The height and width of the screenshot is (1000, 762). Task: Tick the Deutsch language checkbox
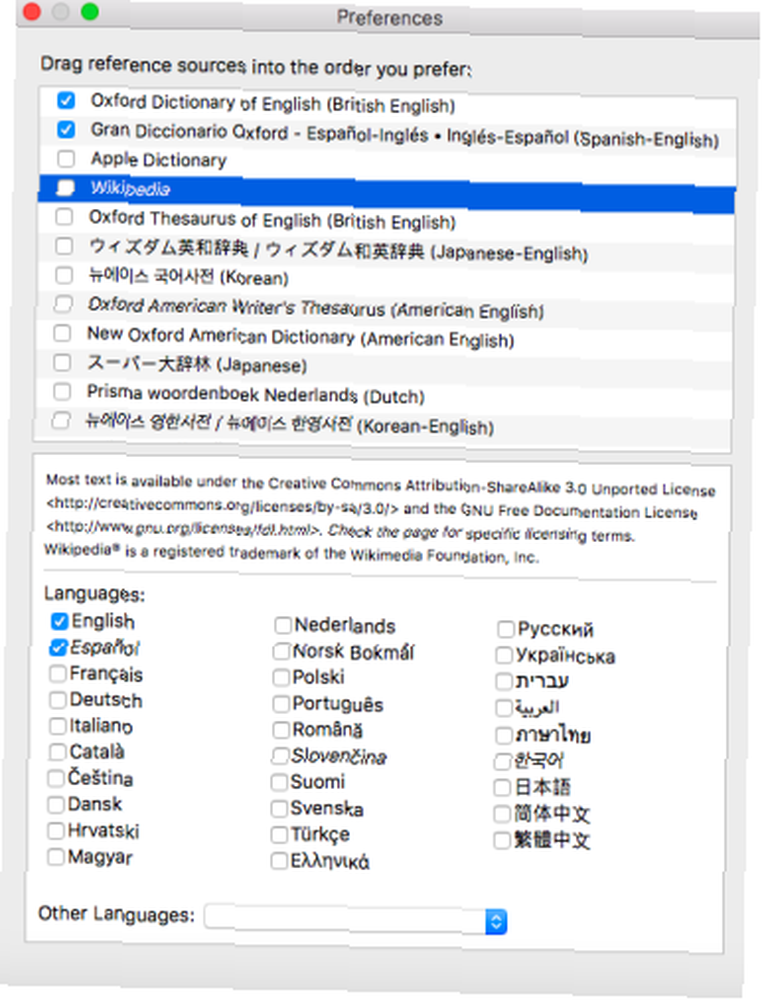(58, 700)
